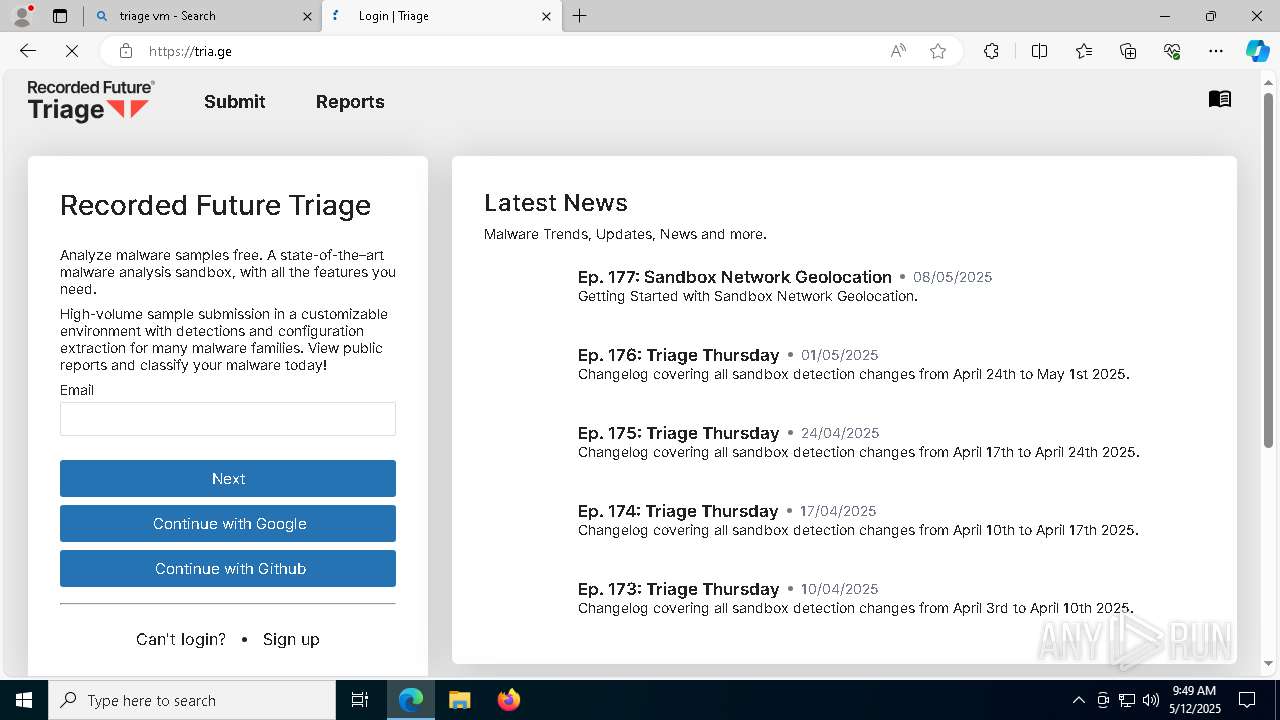Open the clock showing 9:49 AM
Viewport: 1280px width, 720px height.
point(1194,700)
